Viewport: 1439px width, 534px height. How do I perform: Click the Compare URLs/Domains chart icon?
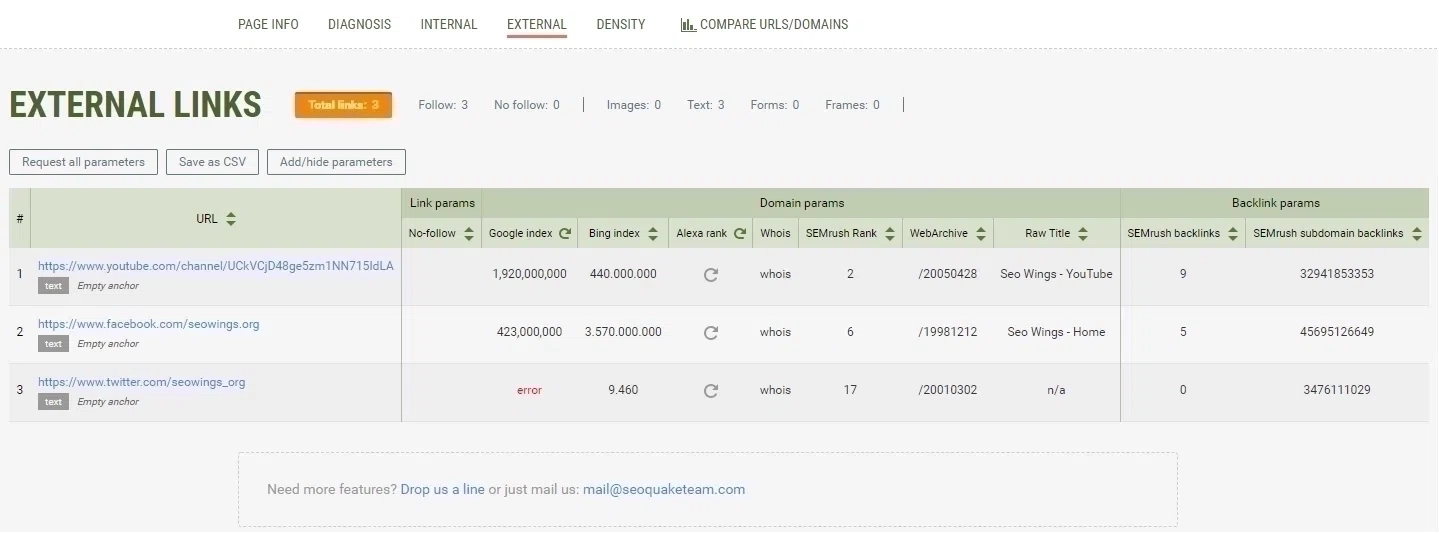coord(688,25)
